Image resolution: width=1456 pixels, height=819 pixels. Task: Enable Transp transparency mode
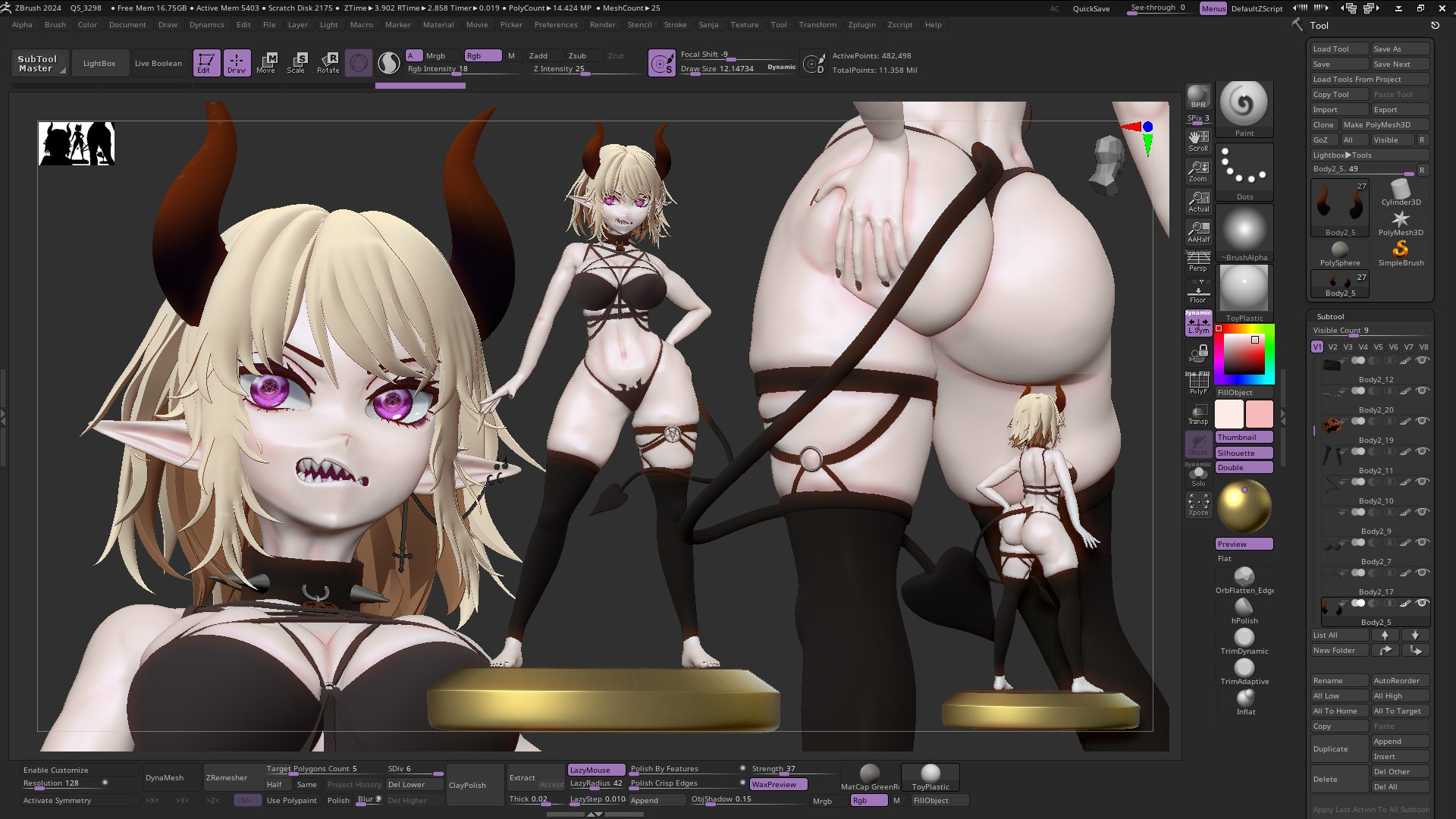[x=1198, y=414]
